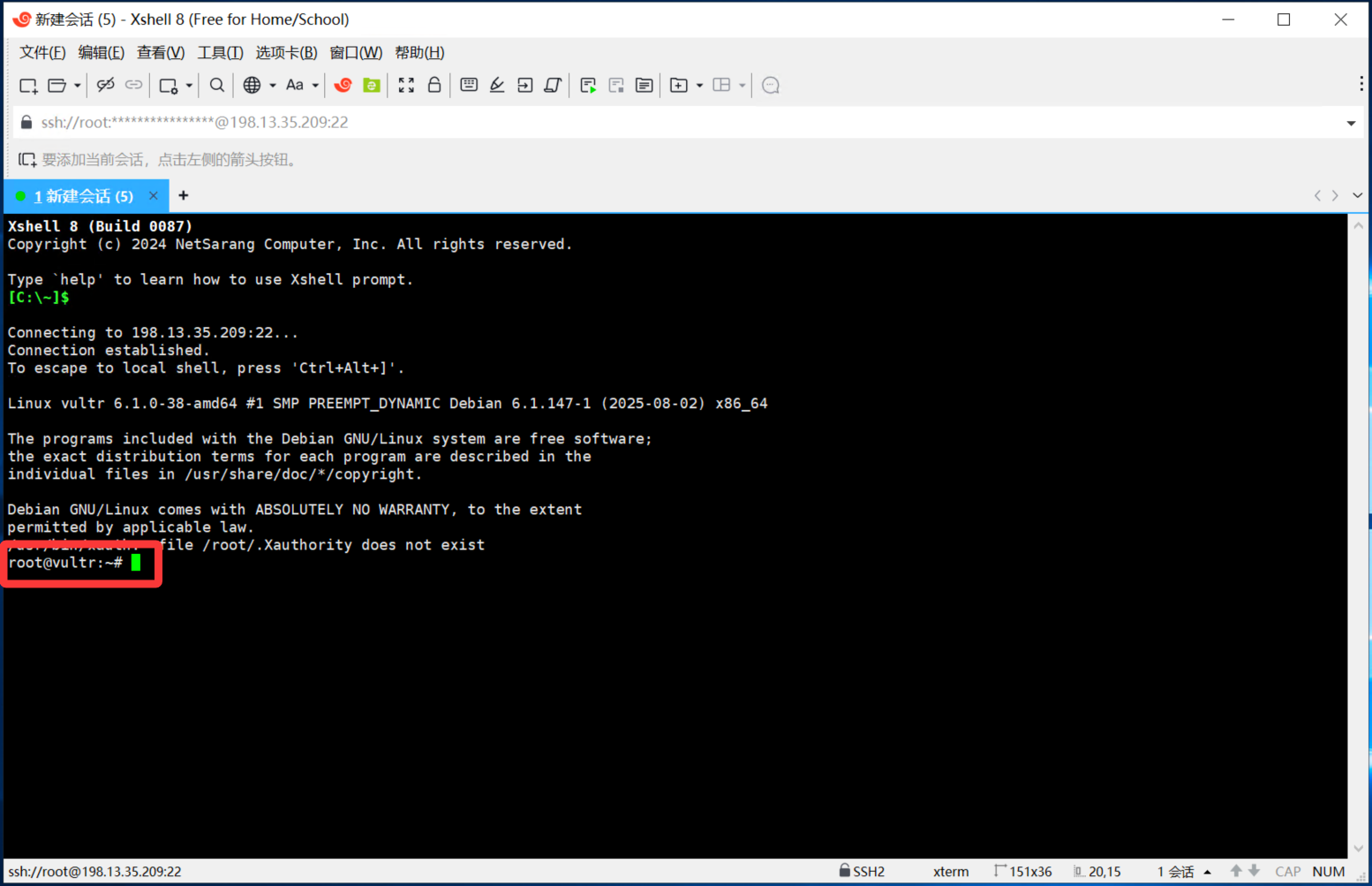The image size is (1372, 886).
Task: Click the highlight pen icon
Action: [497, 86]
